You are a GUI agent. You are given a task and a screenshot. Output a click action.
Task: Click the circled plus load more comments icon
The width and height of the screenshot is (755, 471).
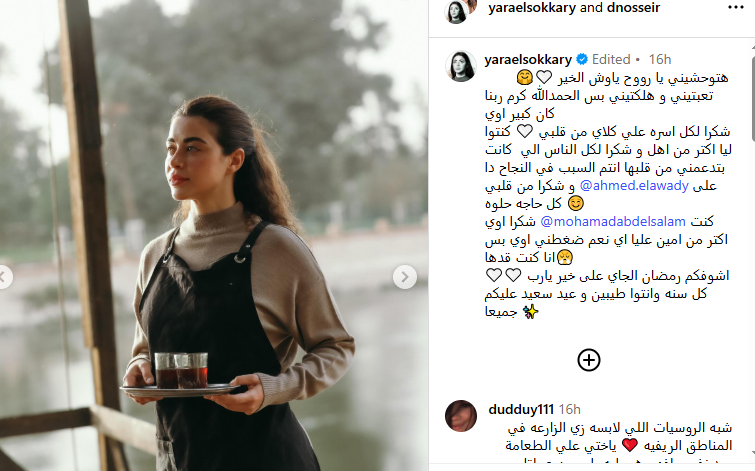pos(588,360)
